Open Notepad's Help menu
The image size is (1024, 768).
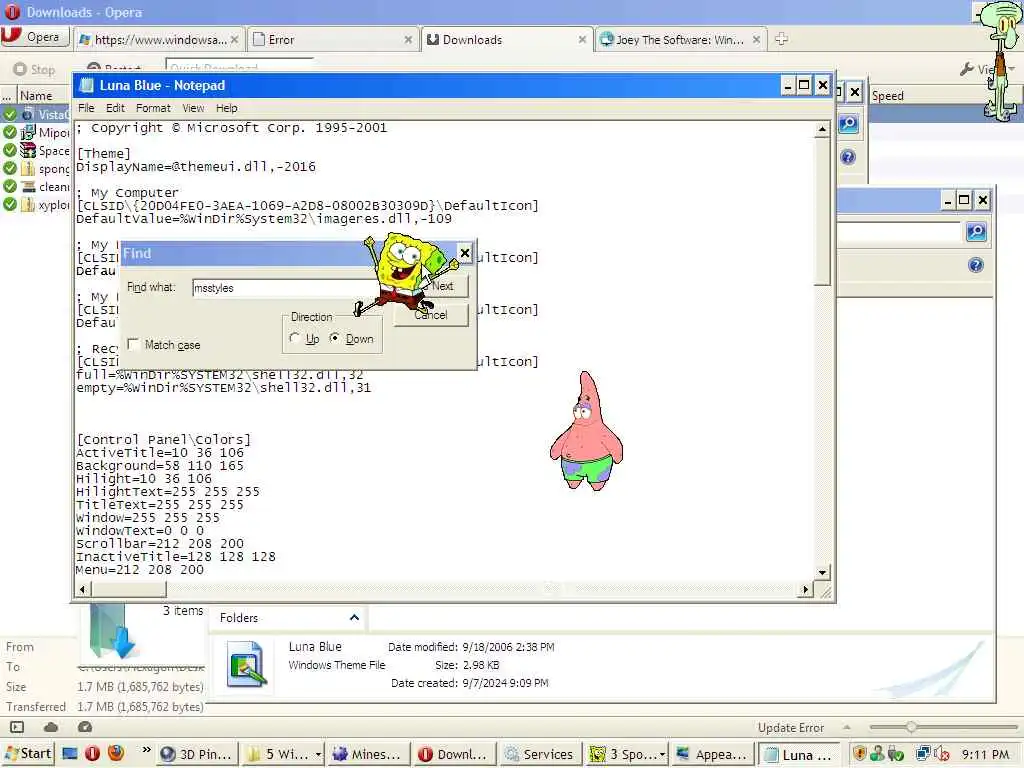(227, 108)
